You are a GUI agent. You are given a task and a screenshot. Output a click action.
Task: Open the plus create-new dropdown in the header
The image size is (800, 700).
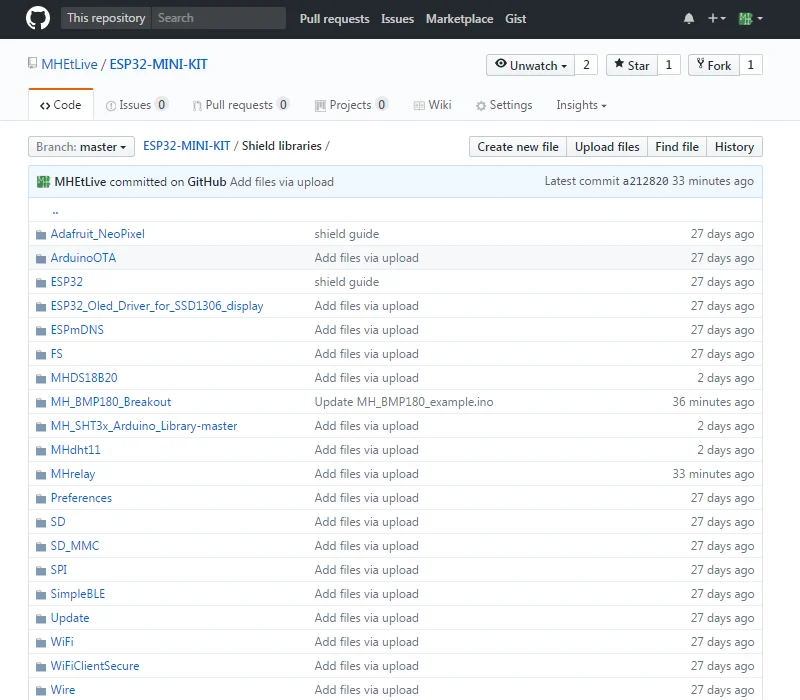(716, 18)
